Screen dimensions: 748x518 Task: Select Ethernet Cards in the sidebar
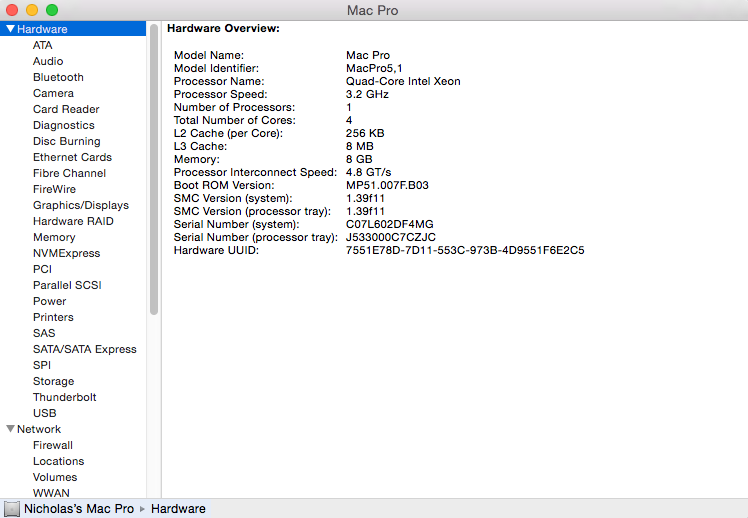point(72,157)
